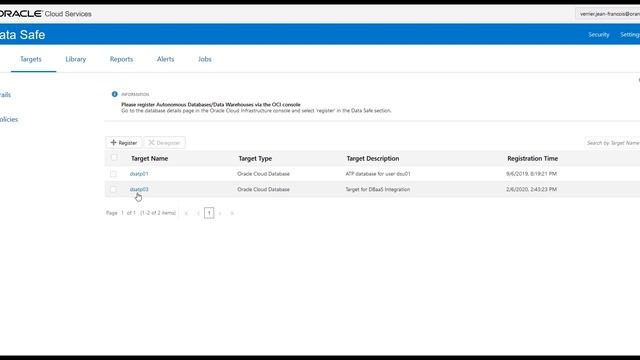Open the Jobs tab

coord(204,59)
